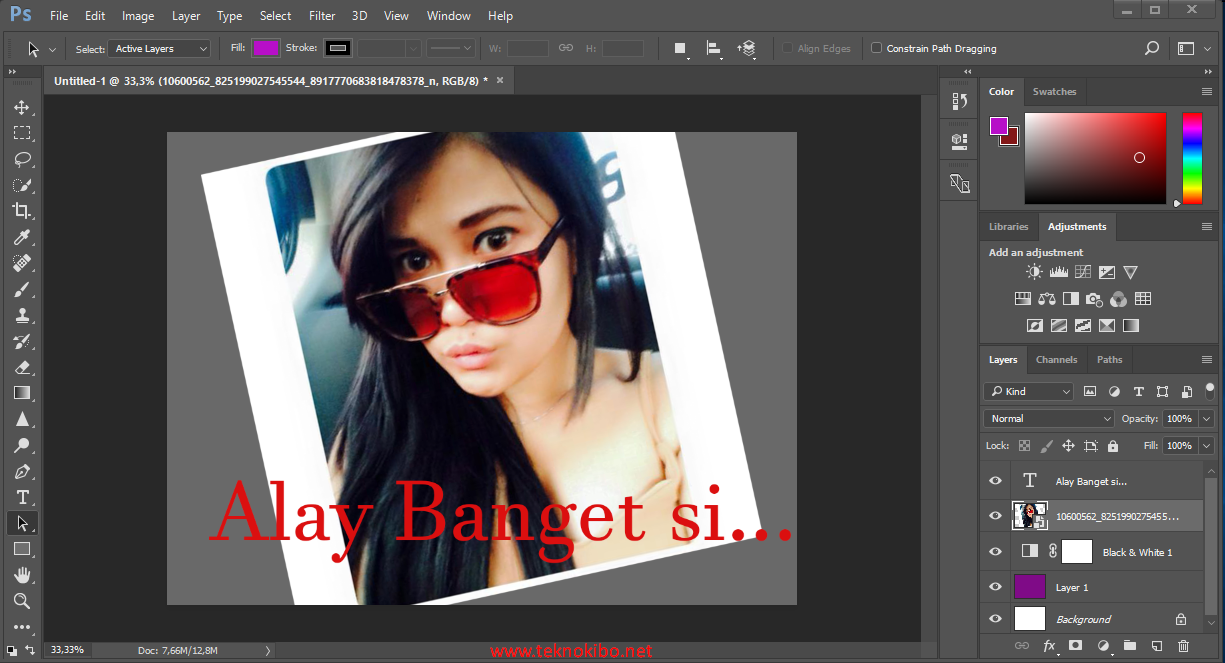Screen dimensions: 1225x663
Task: Open the History panel icon
Action: 960,101
